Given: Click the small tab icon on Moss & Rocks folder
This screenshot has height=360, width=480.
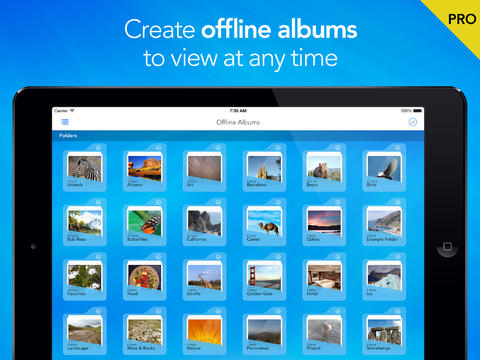Looking at the screenshot, I should [x=158, y=311].
